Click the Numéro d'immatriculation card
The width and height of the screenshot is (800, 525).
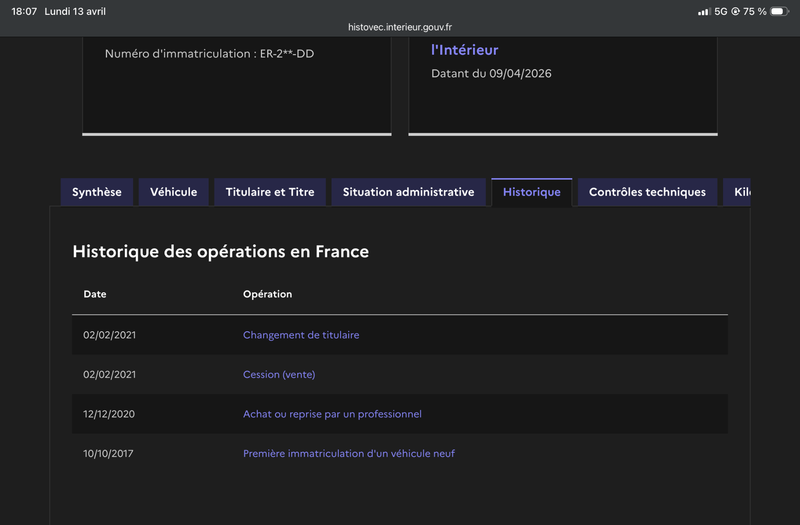click(x=237, y=86)
